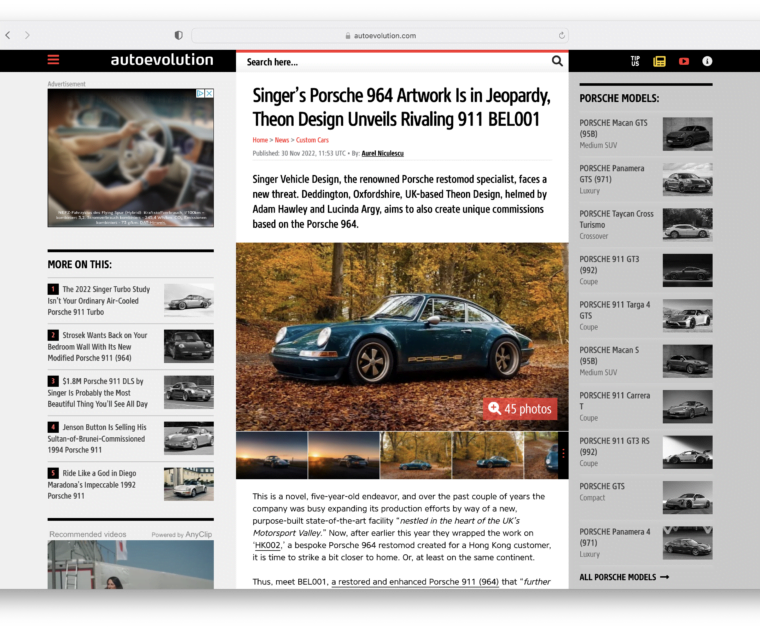This screenshot has width=760, height=630.
Task: Click the info circle icon in header
Action: click(x=708, y=61)
